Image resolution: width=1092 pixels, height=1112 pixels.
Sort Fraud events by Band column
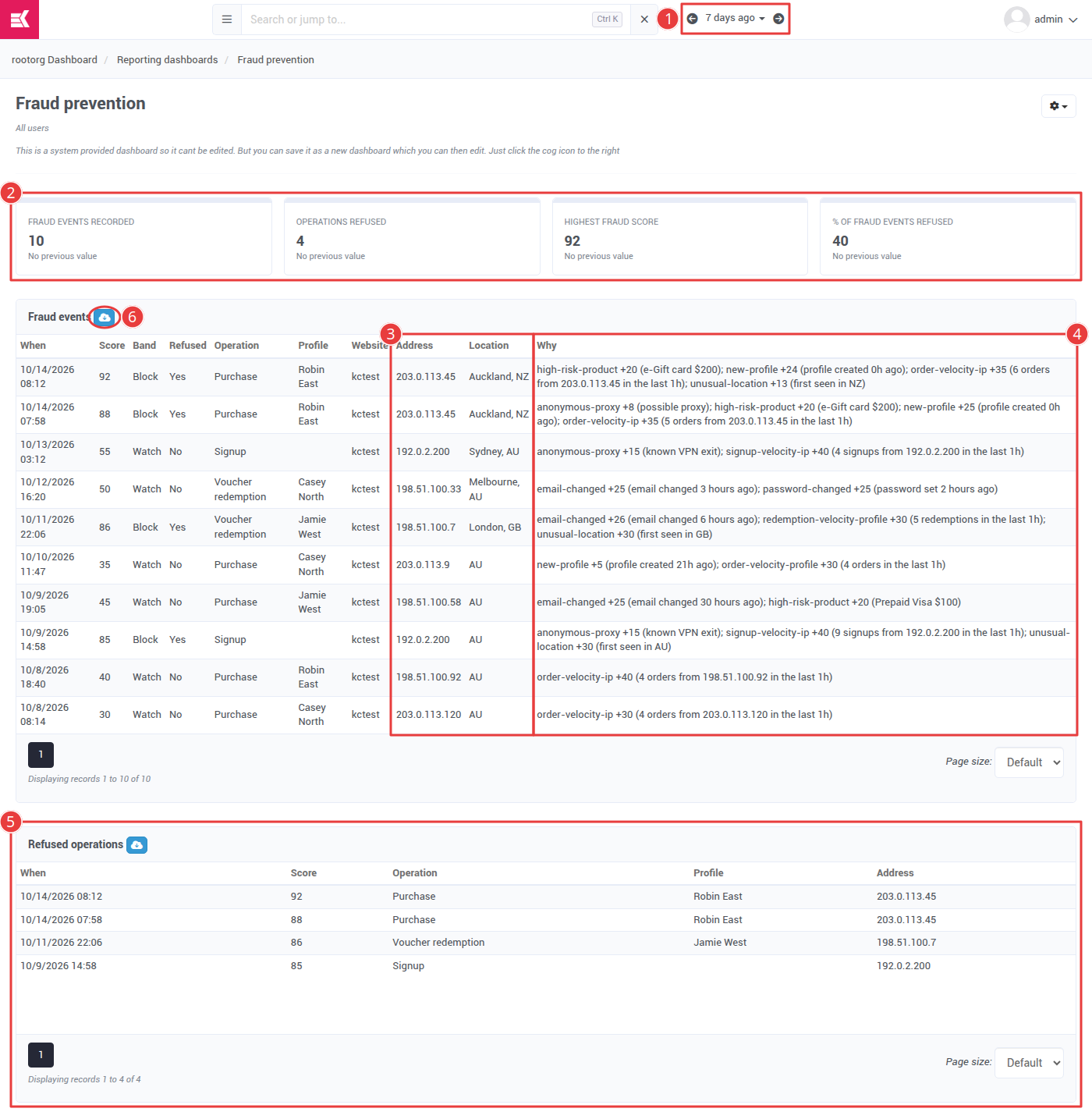click(144, 346)
